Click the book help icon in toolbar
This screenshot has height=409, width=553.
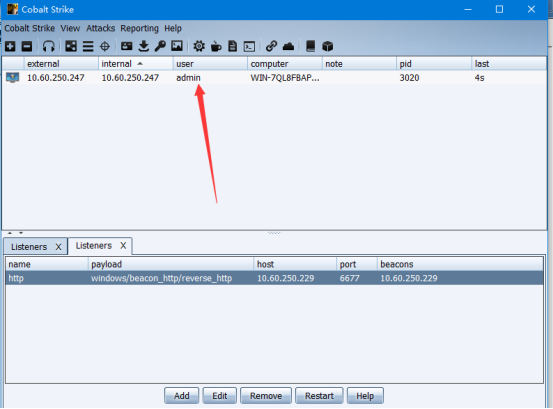pos(310,46)
